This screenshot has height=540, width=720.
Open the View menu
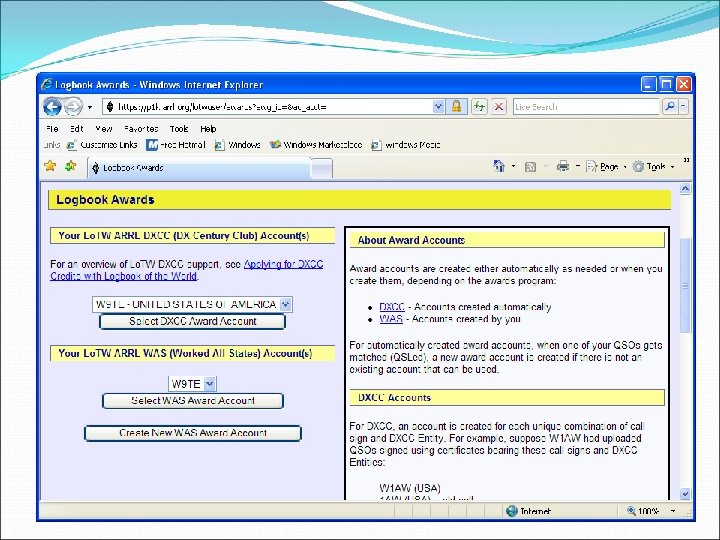(x=104, y=129)
